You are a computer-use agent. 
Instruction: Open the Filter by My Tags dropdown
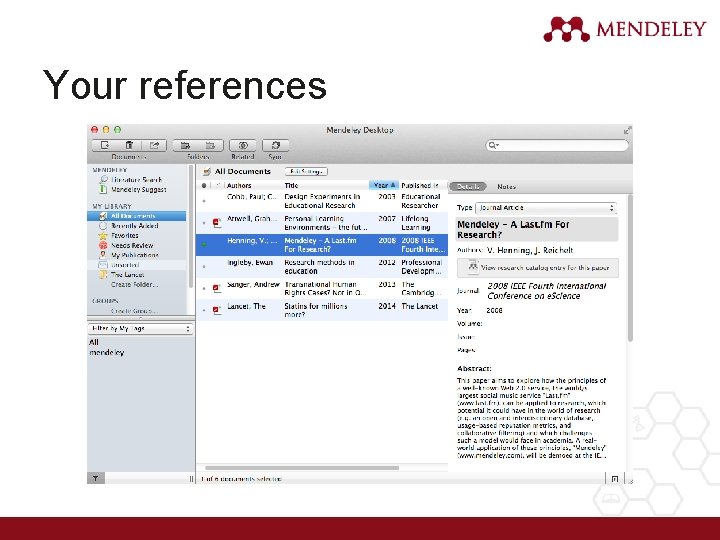(140, 329)
